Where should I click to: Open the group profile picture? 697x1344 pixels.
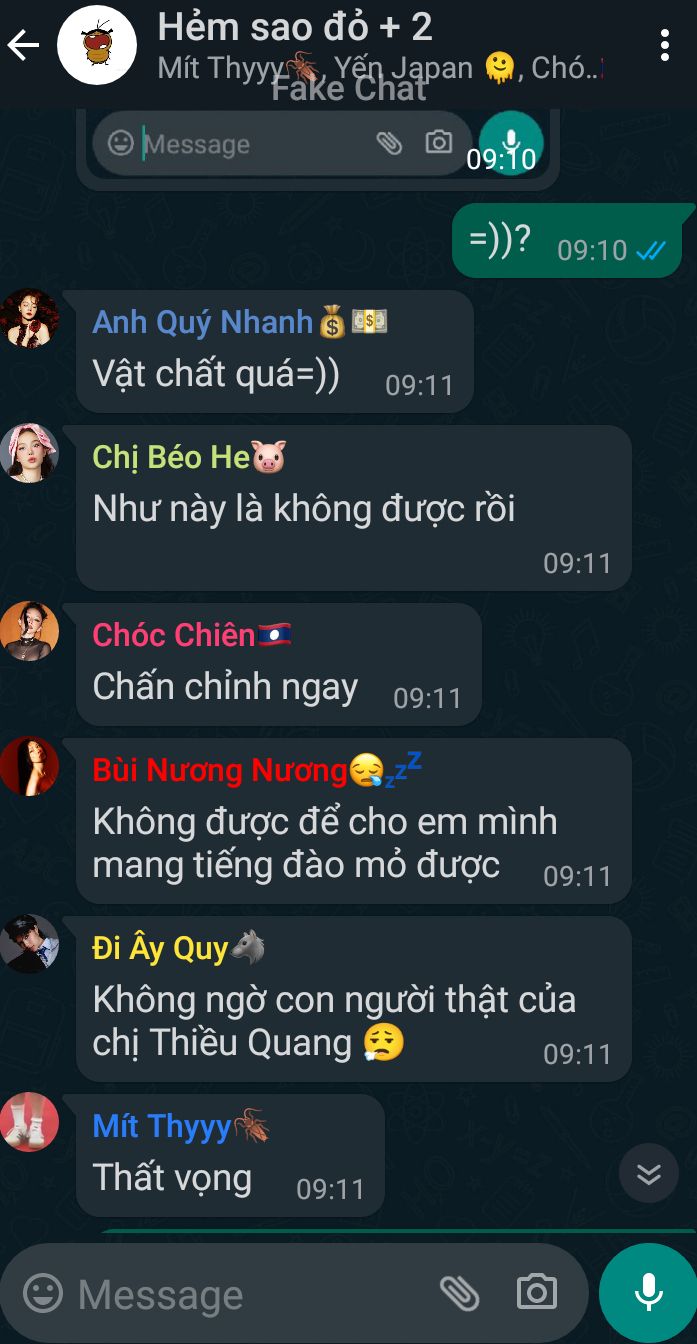coord(96,45)
